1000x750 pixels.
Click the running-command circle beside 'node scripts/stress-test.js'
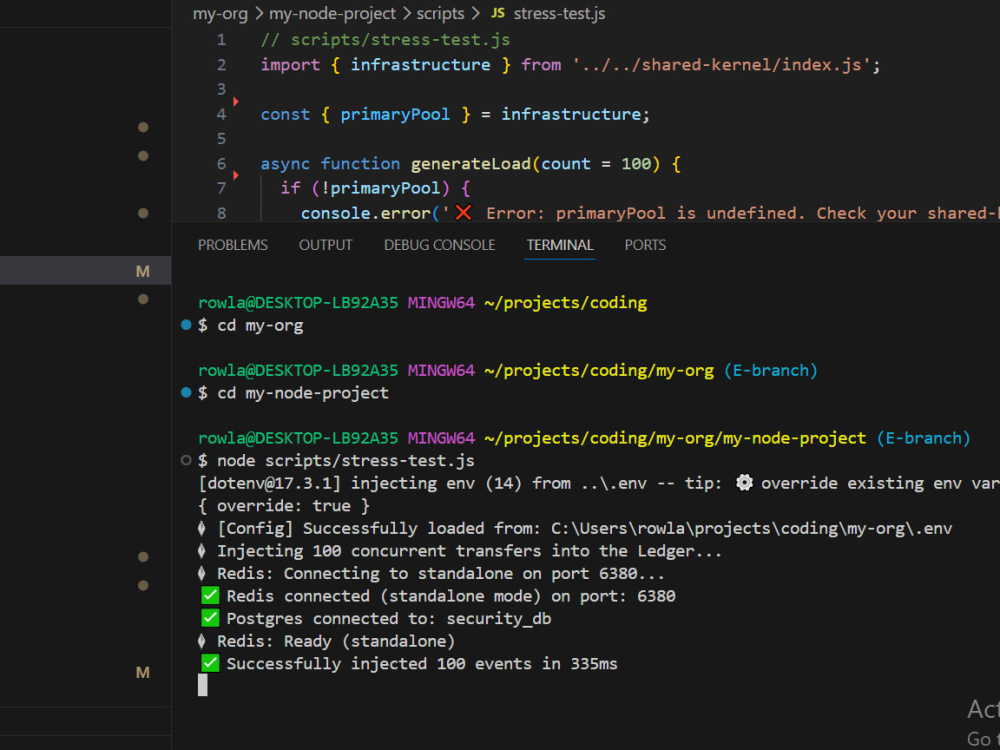[186, 460]
